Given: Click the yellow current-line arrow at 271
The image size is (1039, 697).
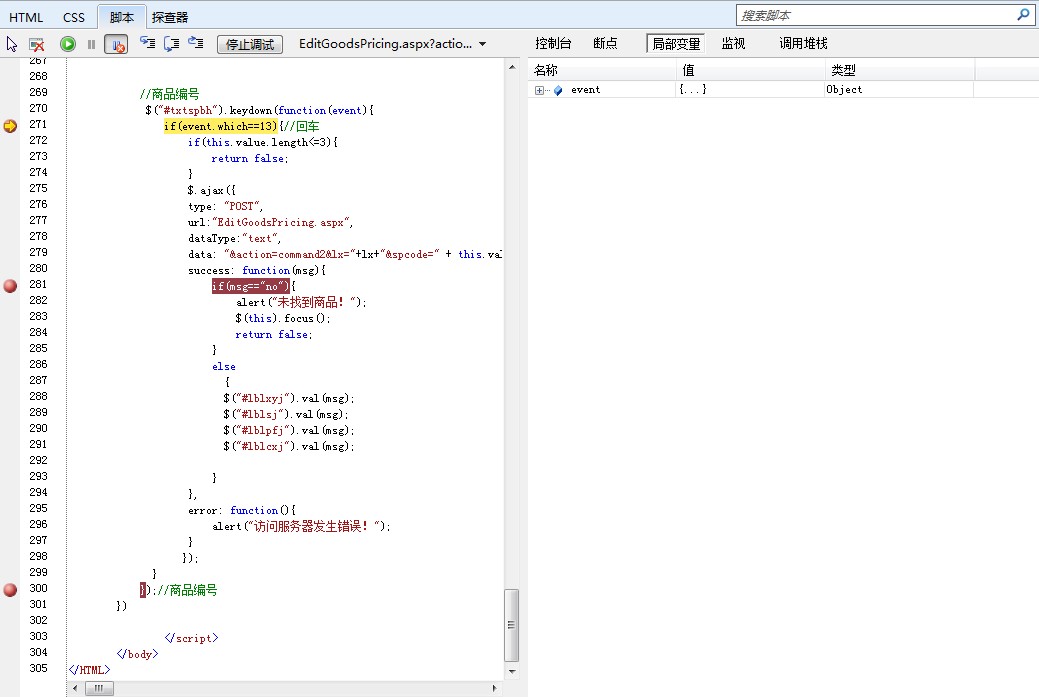Looking at the screenshot, I should (10, 126).
